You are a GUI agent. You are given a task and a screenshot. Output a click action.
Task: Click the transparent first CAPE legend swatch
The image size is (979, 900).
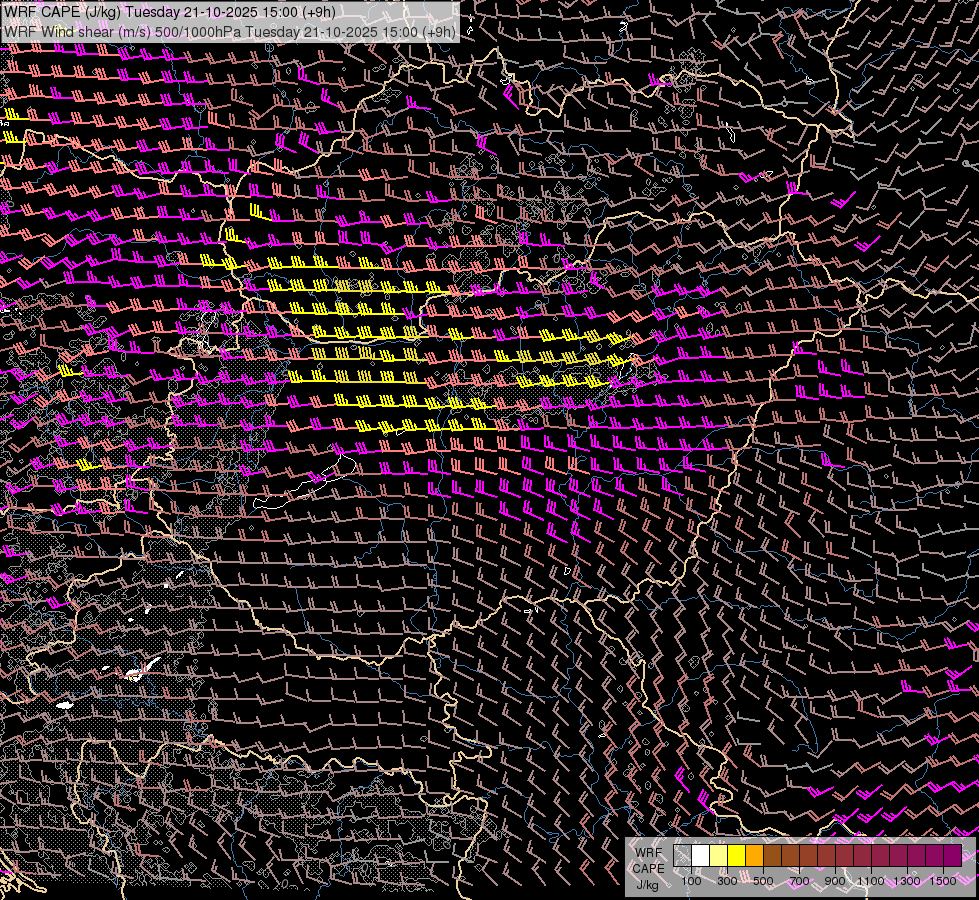pos(682,856)
